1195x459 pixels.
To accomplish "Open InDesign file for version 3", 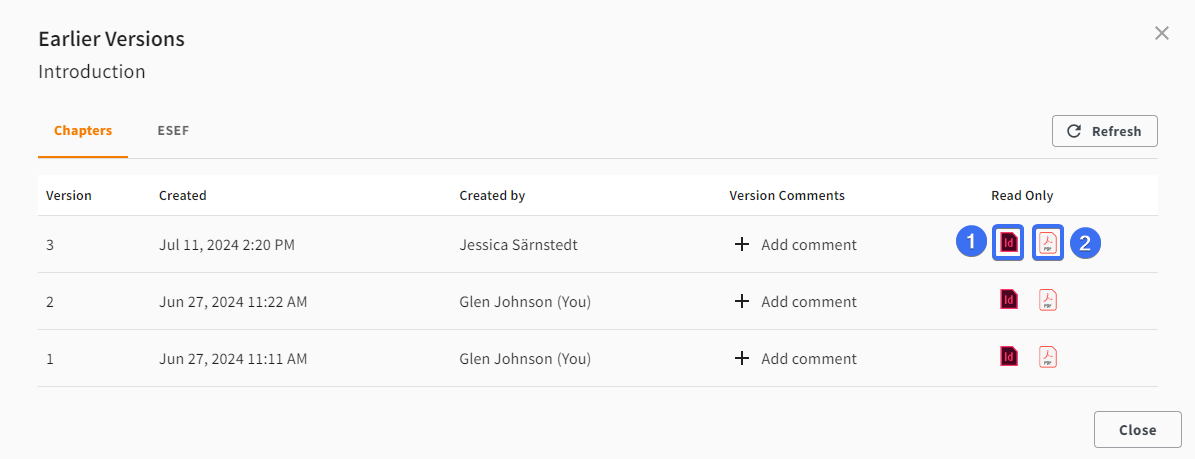I will 1009,243.
